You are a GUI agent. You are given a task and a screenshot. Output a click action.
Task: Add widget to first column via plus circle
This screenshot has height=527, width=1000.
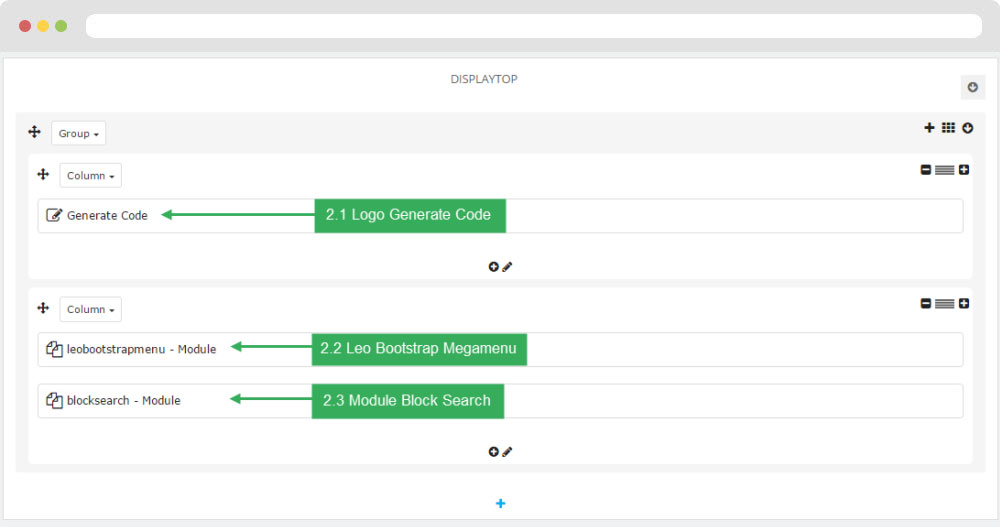pos(494,267)
